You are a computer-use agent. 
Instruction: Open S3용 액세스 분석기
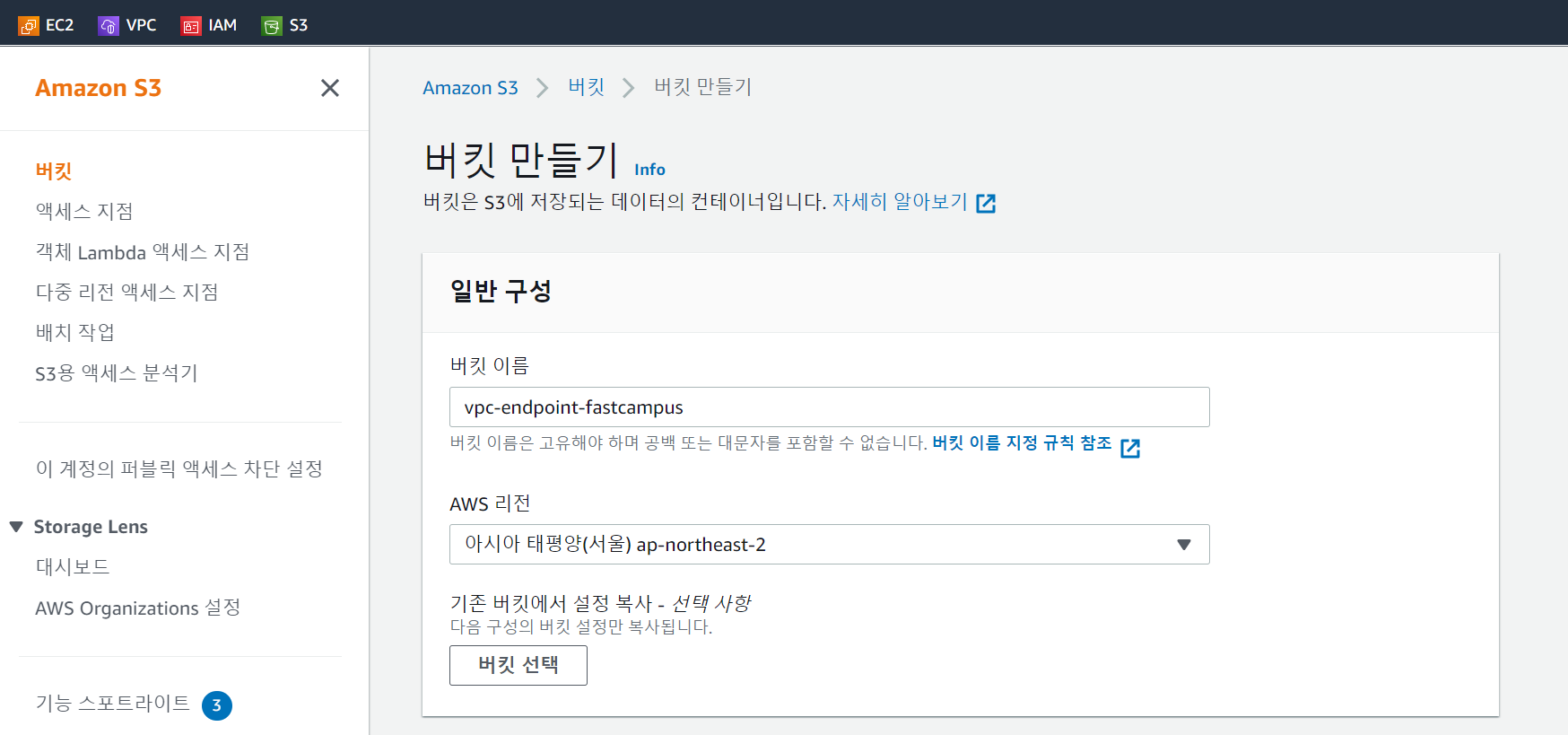coord(117,372)
